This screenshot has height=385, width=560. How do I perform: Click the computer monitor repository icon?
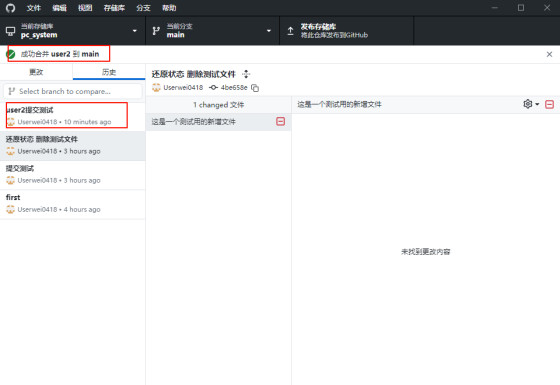pos(10,31)
